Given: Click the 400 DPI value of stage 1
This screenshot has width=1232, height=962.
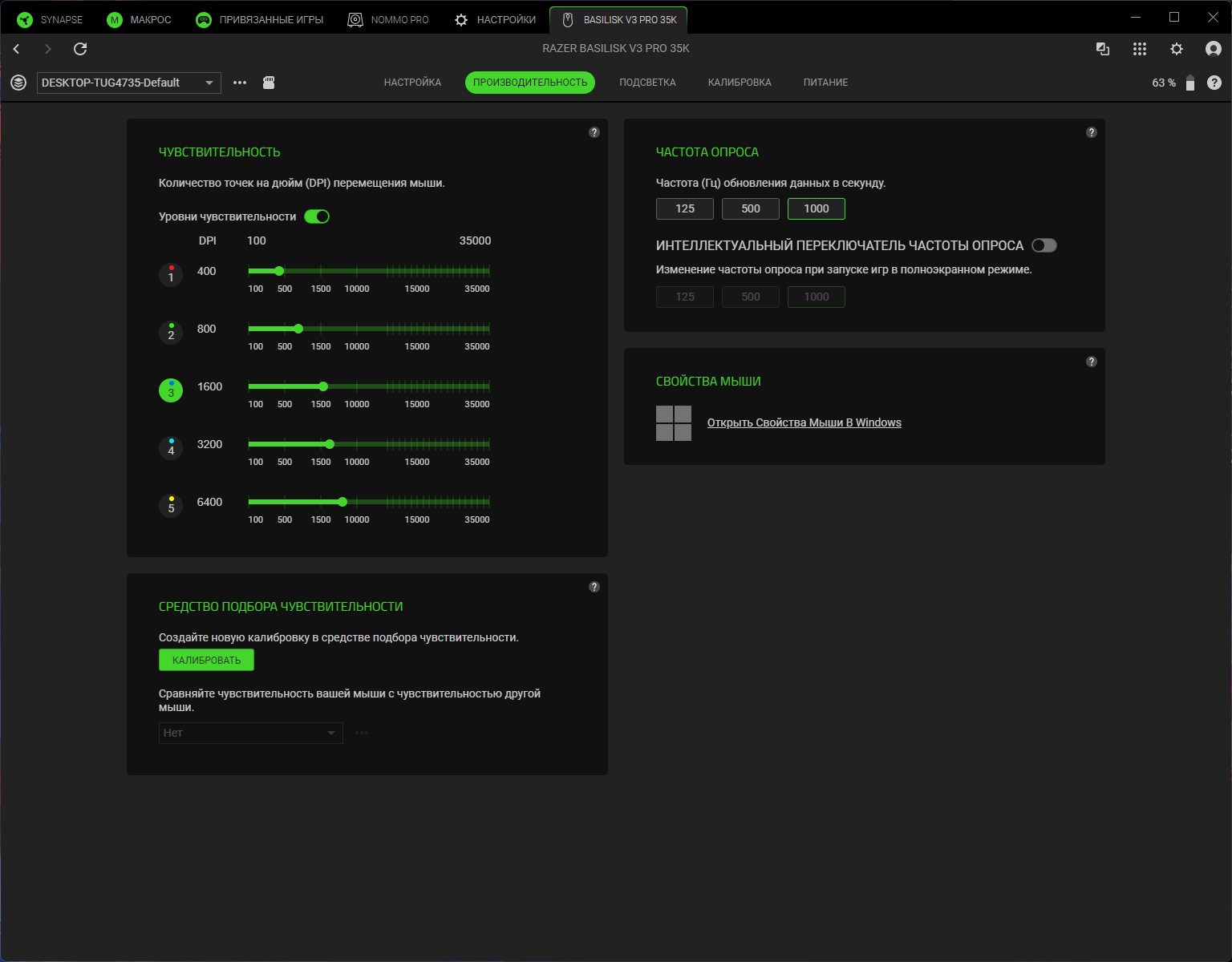Looking at the screenshot, I should pyautogui.click(x=206, y=271).
